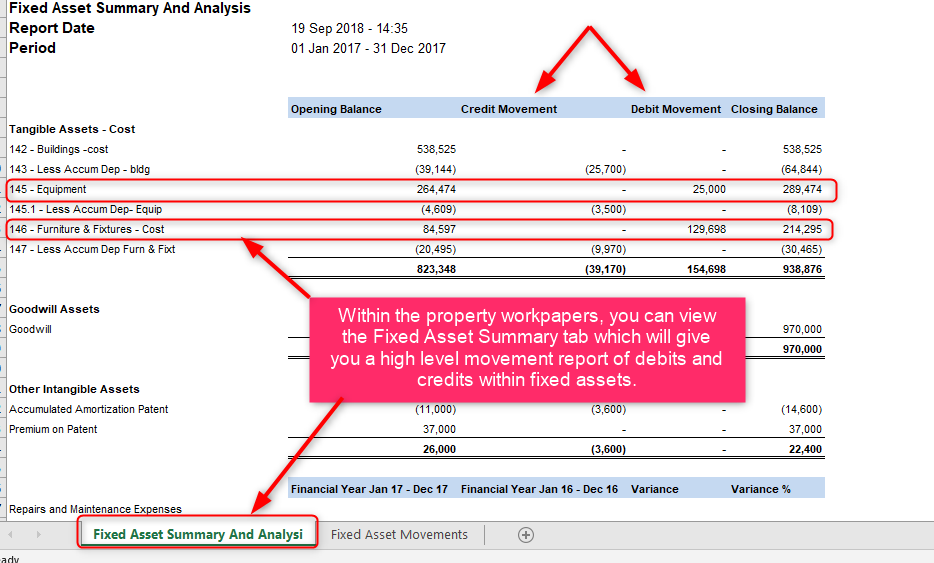
Task: Select Financial Year Jan 17 - Dec 17 header
Action: coord(369,489)
